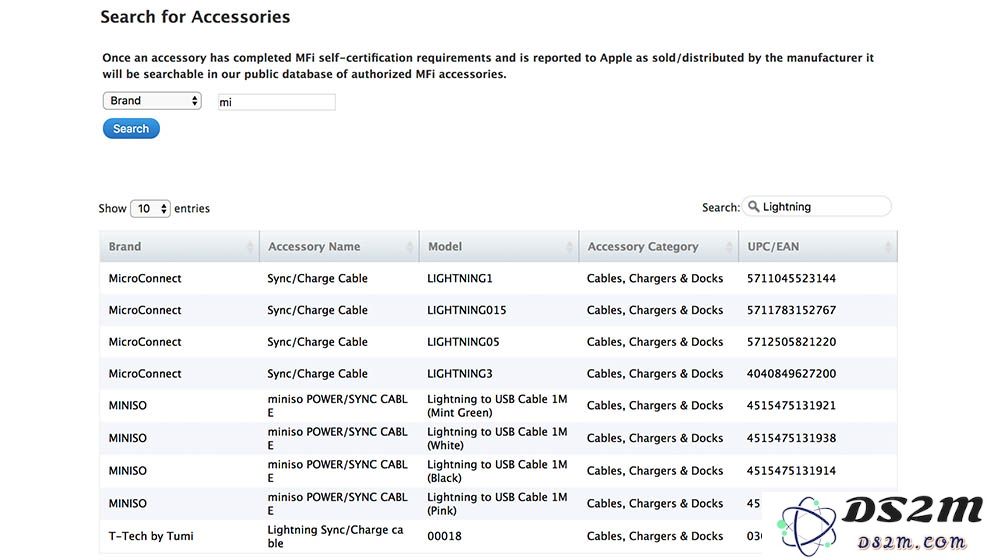Click model "Lightning to USB Cable 1M (Pink)"
The height and width of the screenshot is (560, 1000).
coord(497,503)
